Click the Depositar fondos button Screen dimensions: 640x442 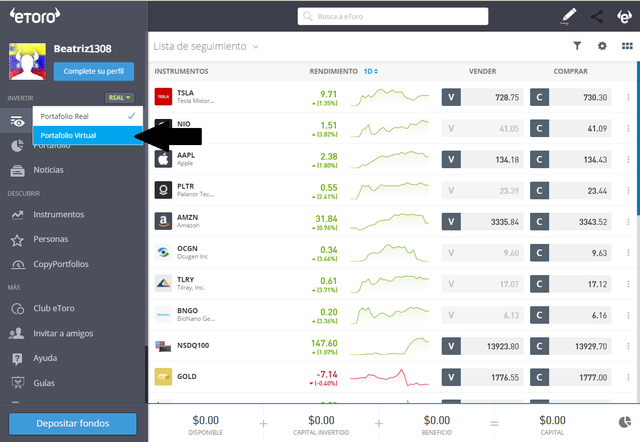tap(73, 424)
